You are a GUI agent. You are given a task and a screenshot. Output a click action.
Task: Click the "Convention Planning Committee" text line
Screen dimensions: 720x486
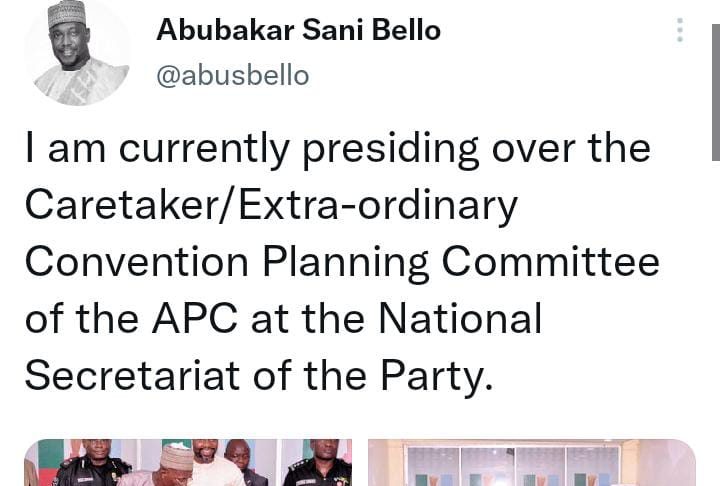coord(342,262)
